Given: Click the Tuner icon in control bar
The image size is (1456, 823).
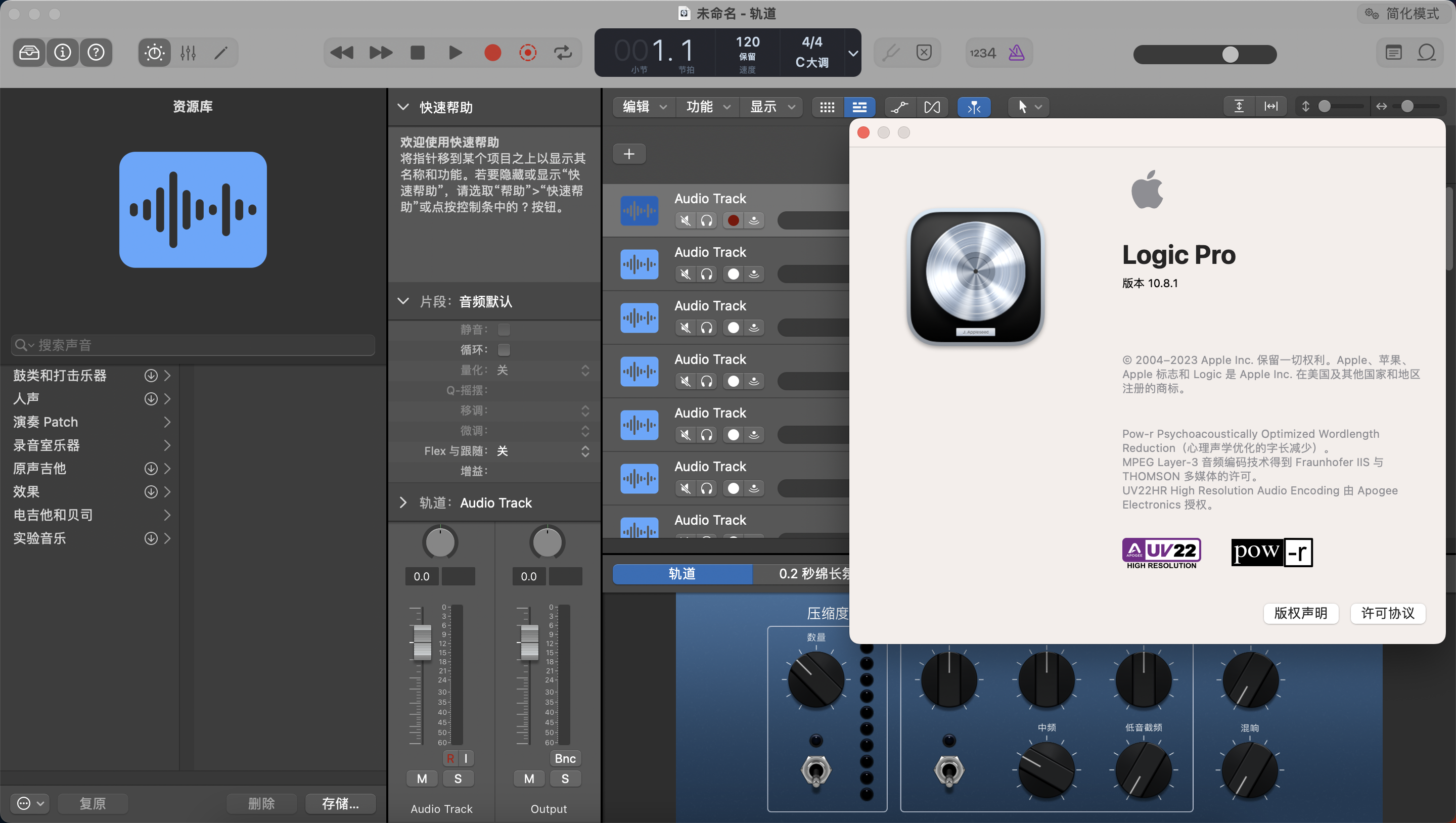Looking at the screenshot, I should click(x=891, y=53).
